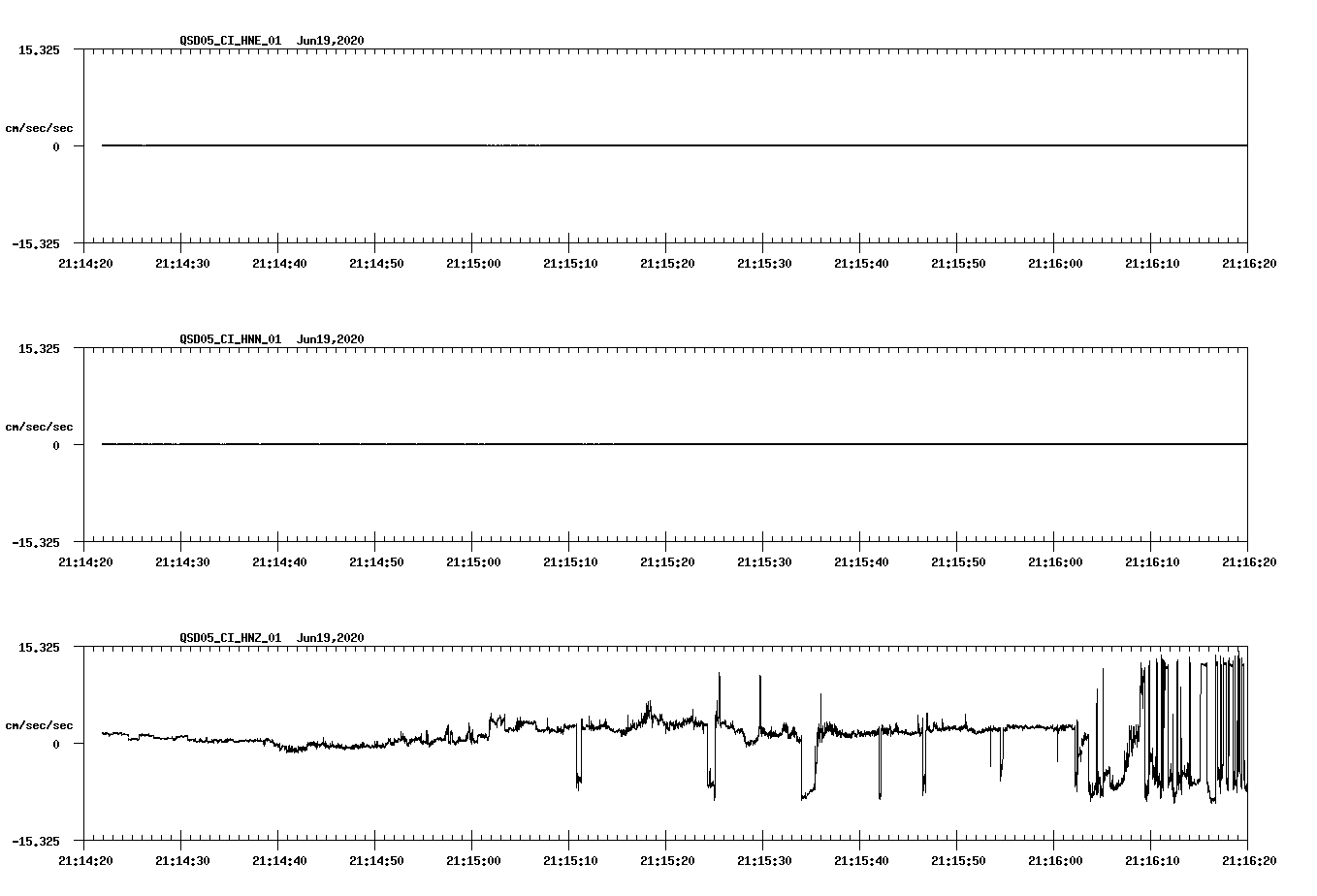Viewport: 1317px width, 896px height.
Task: Click the 21:16:10 time label under HNN plot
Action: (x=1152, y=561)
